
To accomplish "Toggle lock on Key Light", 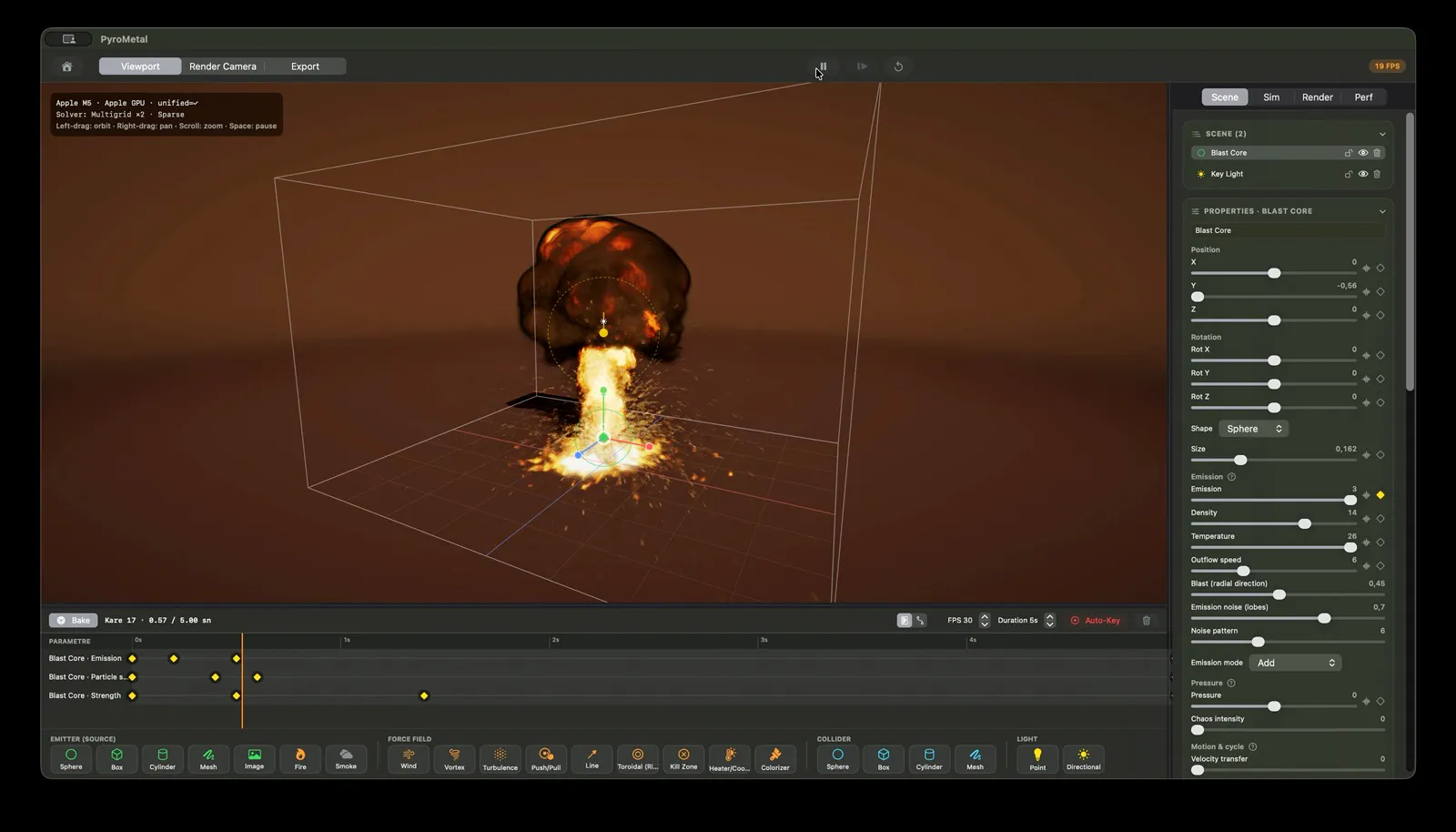I will [1349, 174].
